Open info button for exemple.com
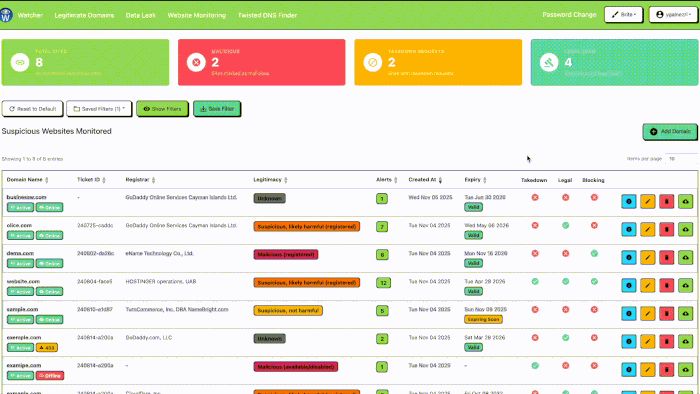Screen dimensions: 700x394 (629, 341)
